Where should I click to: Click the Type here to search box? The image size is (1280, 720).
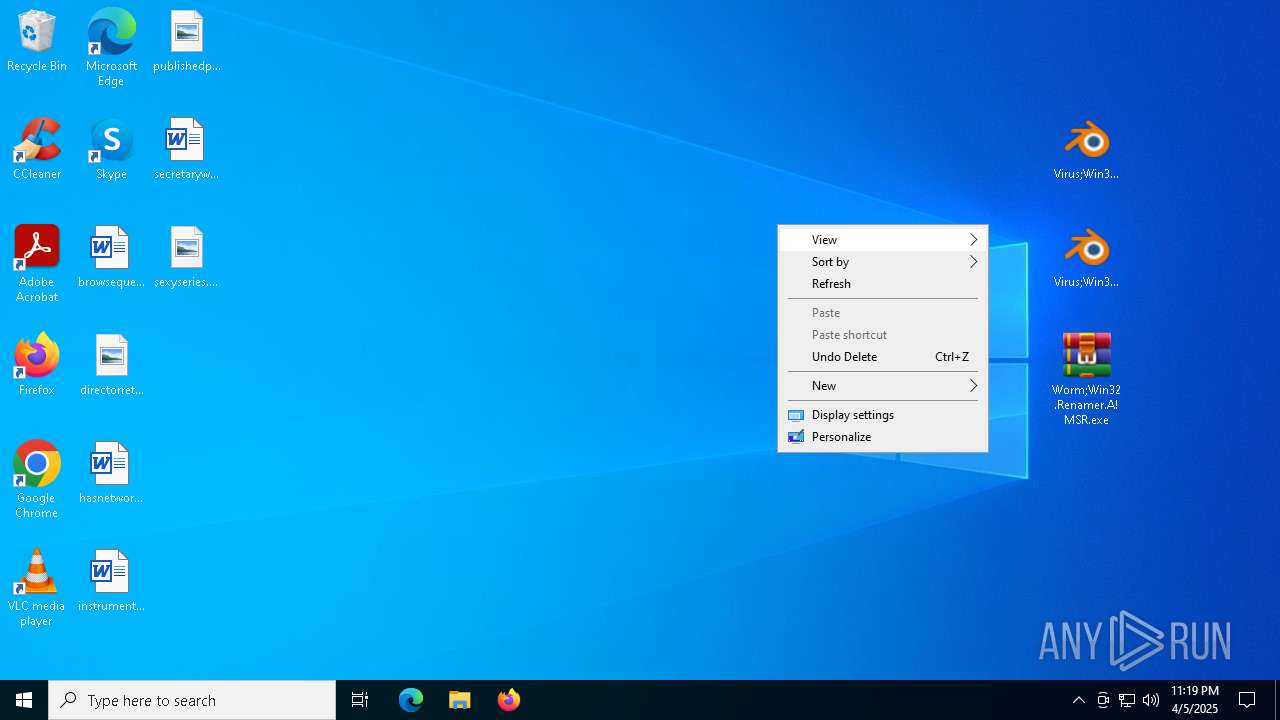(x=192, y=700)
